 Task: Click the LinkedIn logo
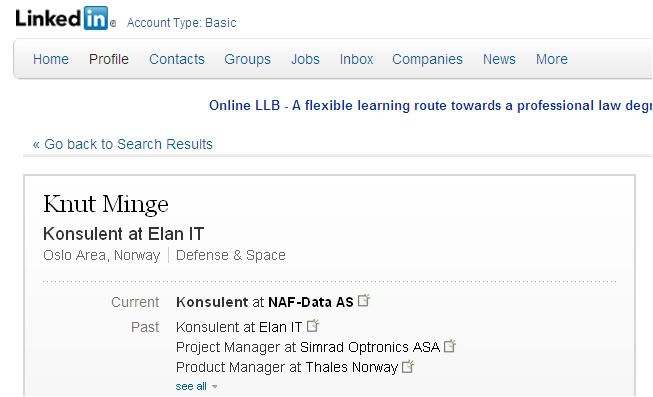point(65,18)
